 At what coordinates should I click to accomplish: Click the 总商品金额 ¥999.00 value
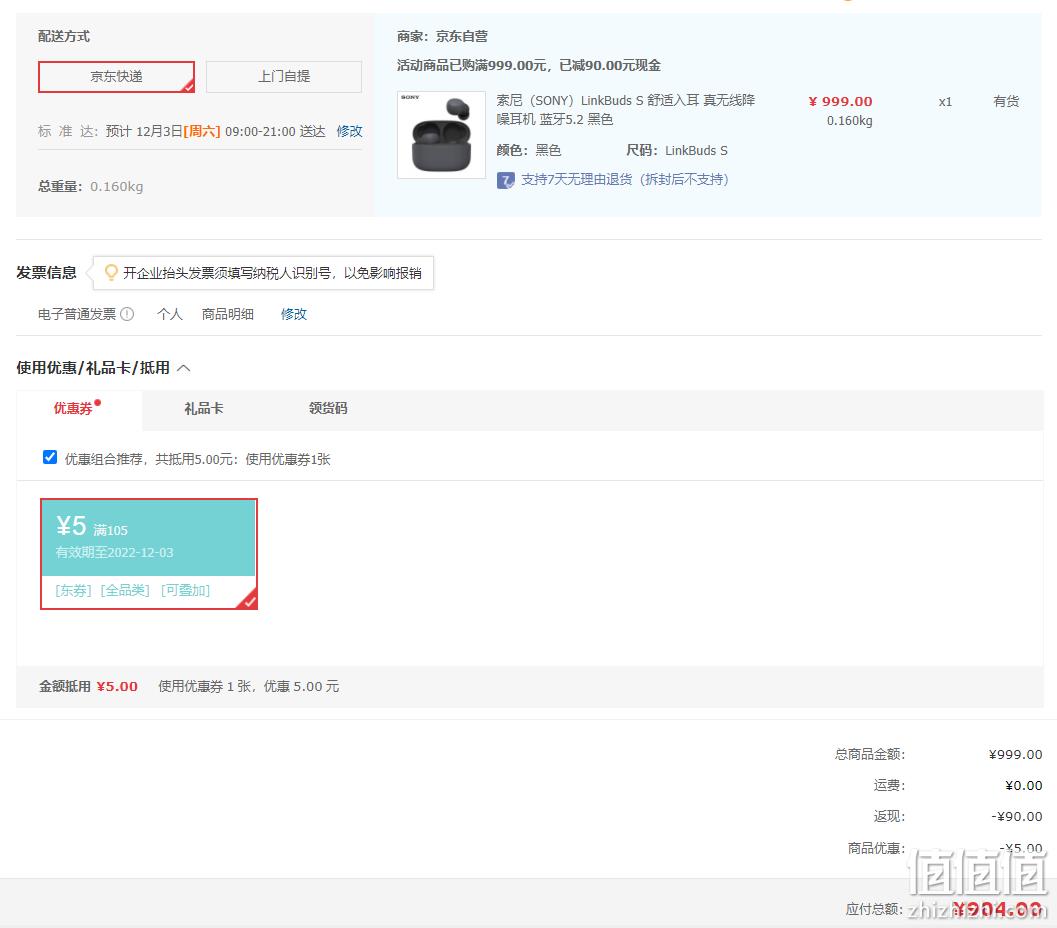[x=1015, y=755]
